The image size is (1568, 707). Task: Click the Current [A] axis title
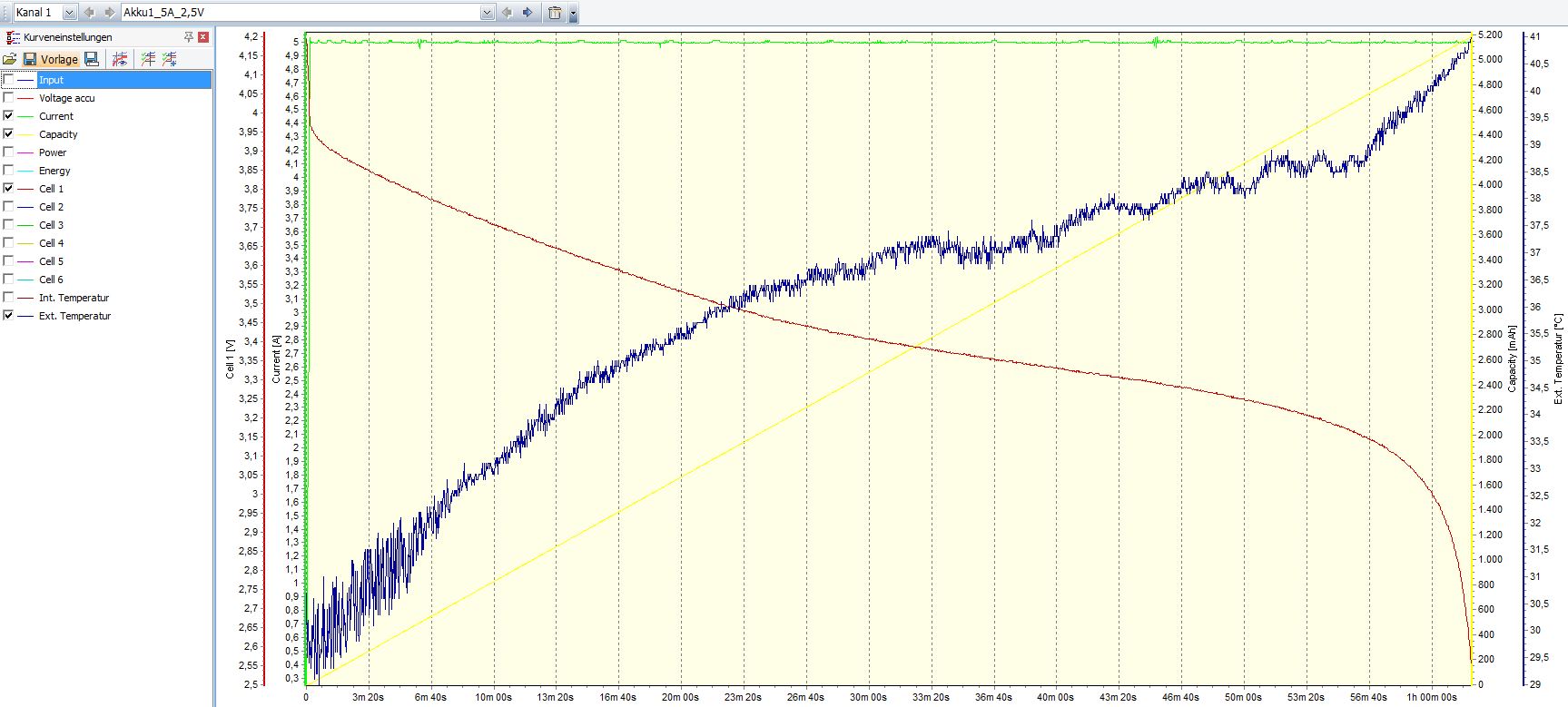coord(276,358)
